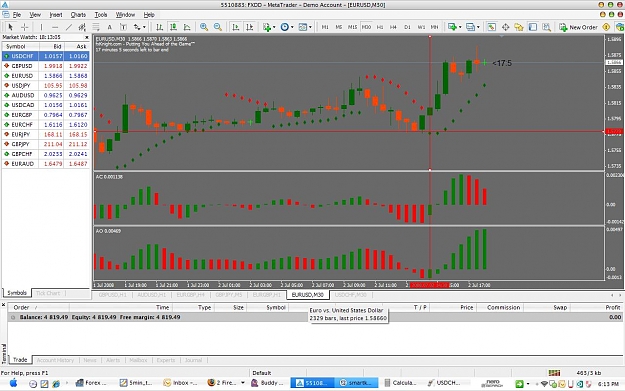
Task: Open the Firefox taskbar dropdown arrow
Action: 243,383
